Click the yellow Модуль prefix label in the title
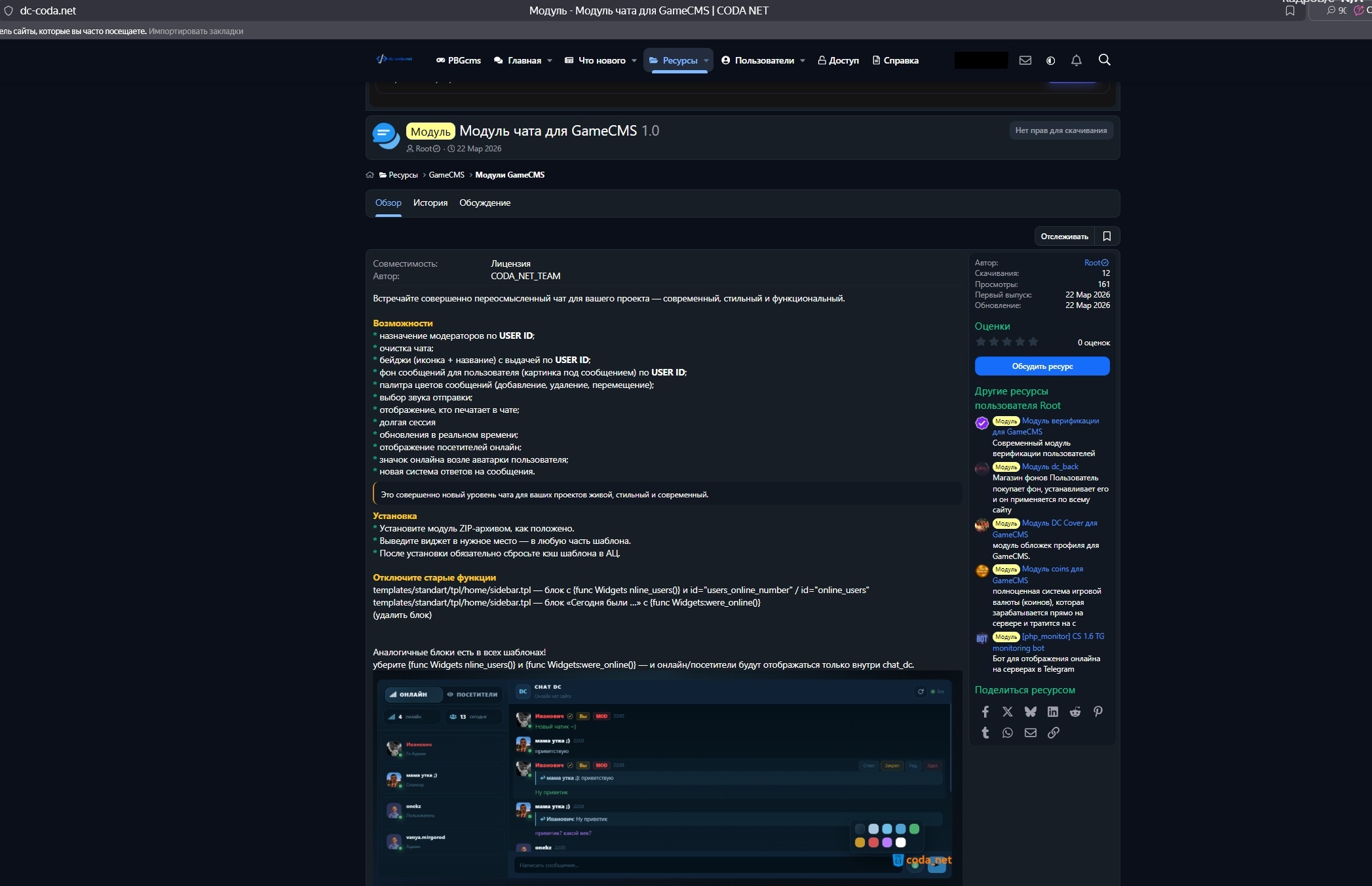This screenshot has width=1372, height=886. point(430,132)
